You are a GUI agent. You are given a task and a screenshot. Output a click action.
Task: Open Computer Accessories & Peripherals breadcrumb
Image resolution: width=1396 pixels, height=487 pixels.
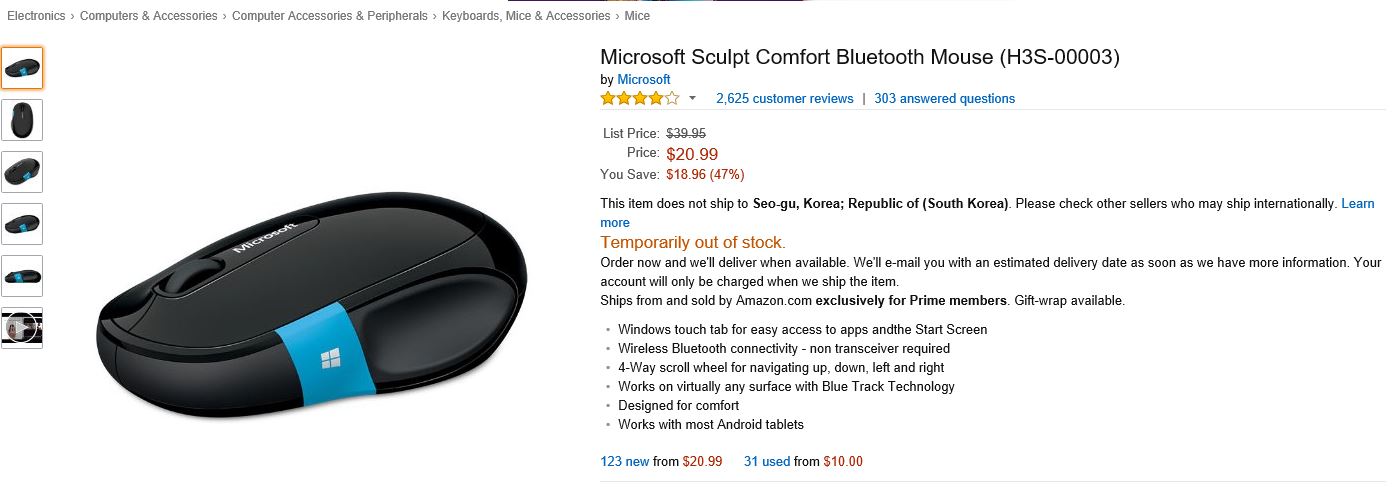pos(329,16)
